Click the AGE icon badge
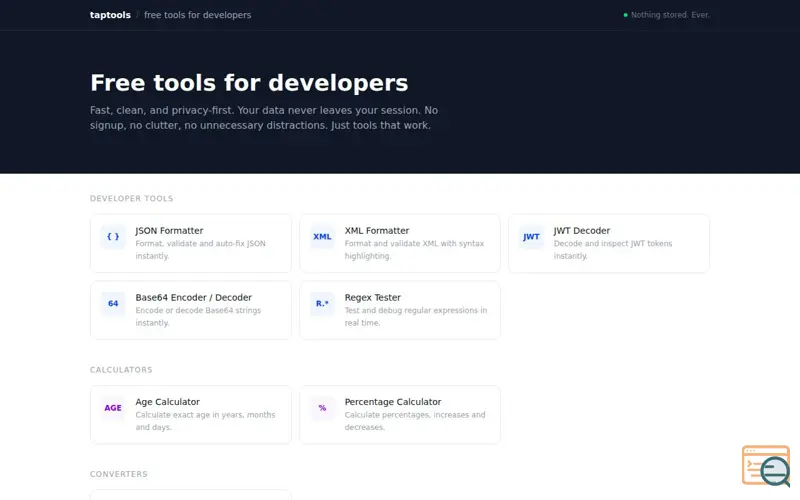Image resolution: width=800 pixels, height=500 pixels. pyautogui.click(x=113, y=408)
